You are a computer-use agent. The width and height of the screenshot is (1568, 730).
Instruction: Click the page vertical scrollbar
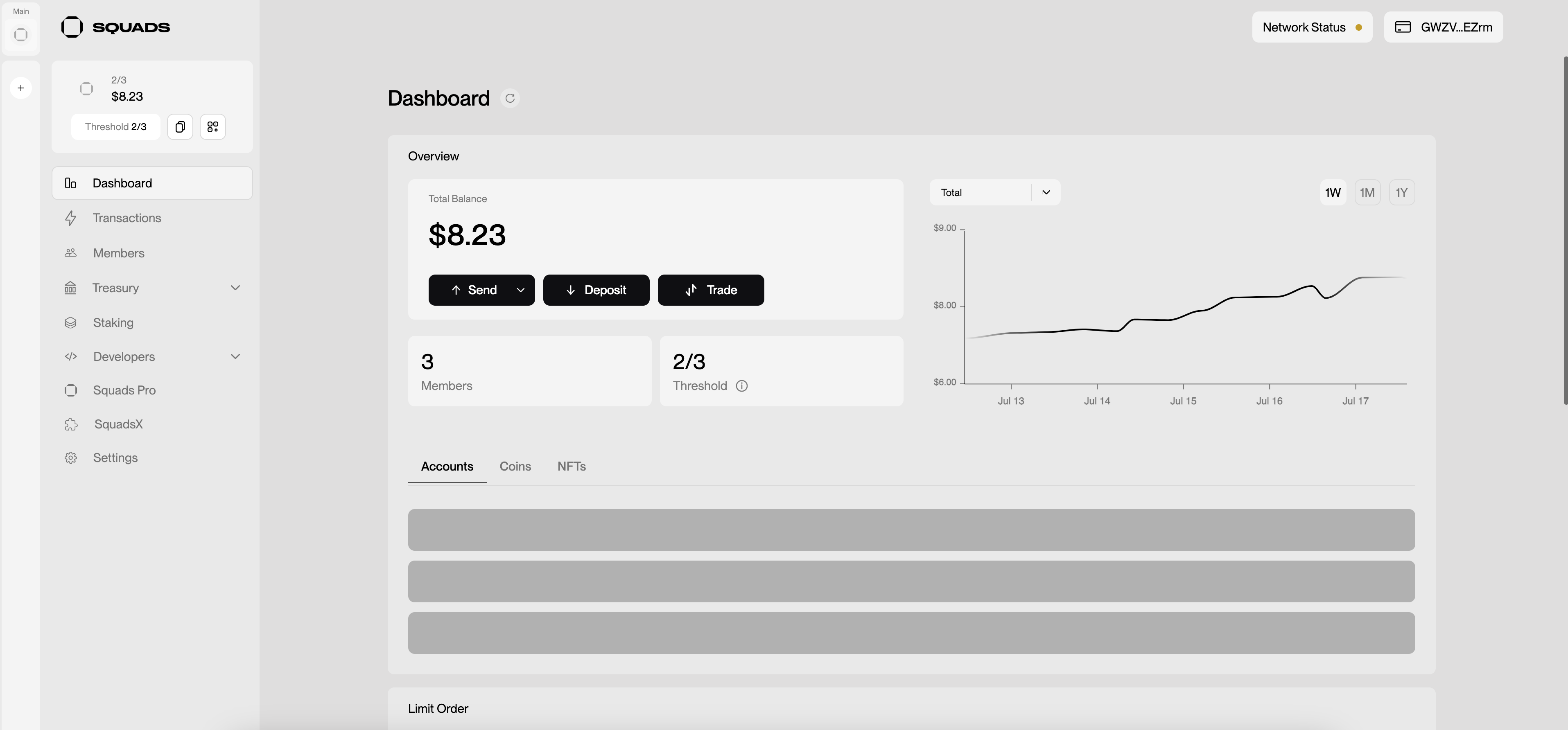[1565, 231]
